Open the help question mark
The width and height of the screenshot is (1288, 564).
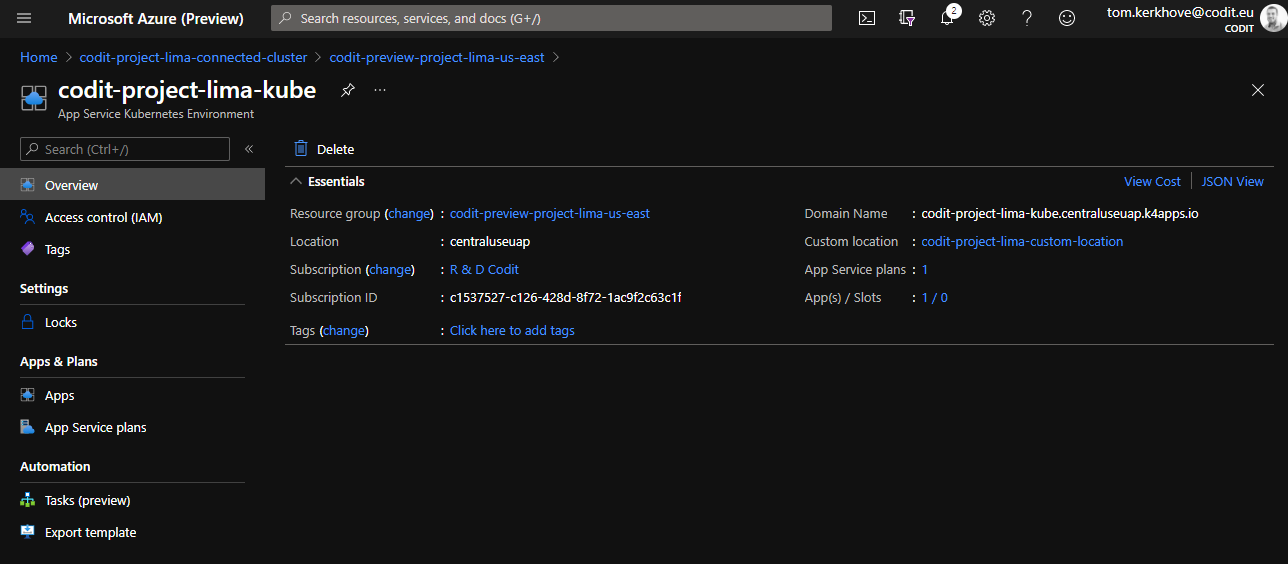tap(1027, 18)
